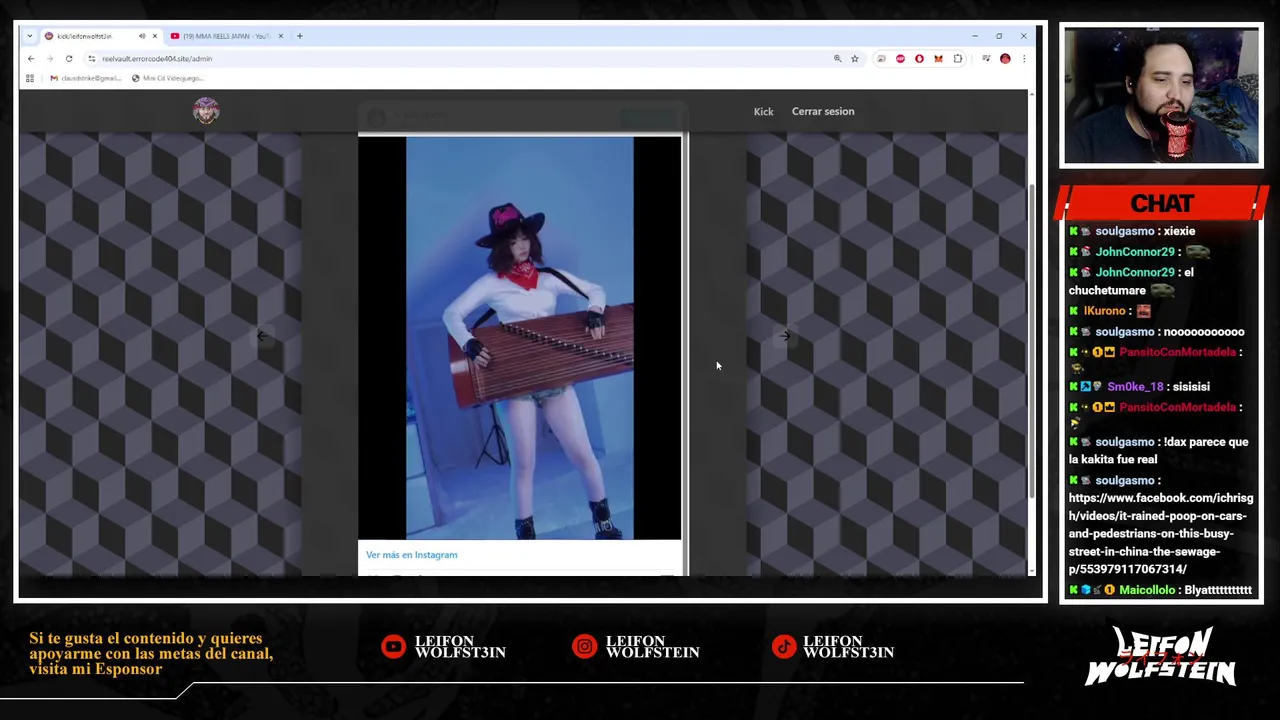This screenshot has height=720, width=1280.
Task: Click the CHAT header banner
Action: click(x=1161, y=203)
